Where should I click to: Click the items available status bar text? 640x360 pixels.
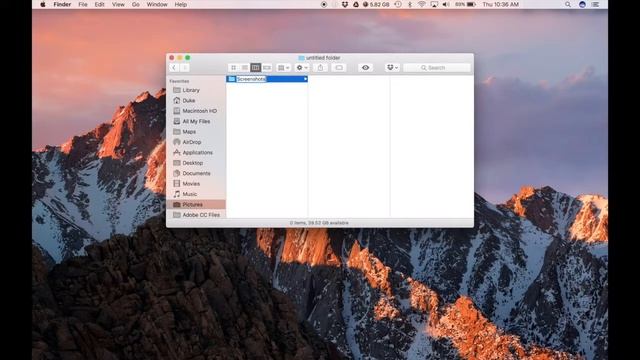click(319, 223)
